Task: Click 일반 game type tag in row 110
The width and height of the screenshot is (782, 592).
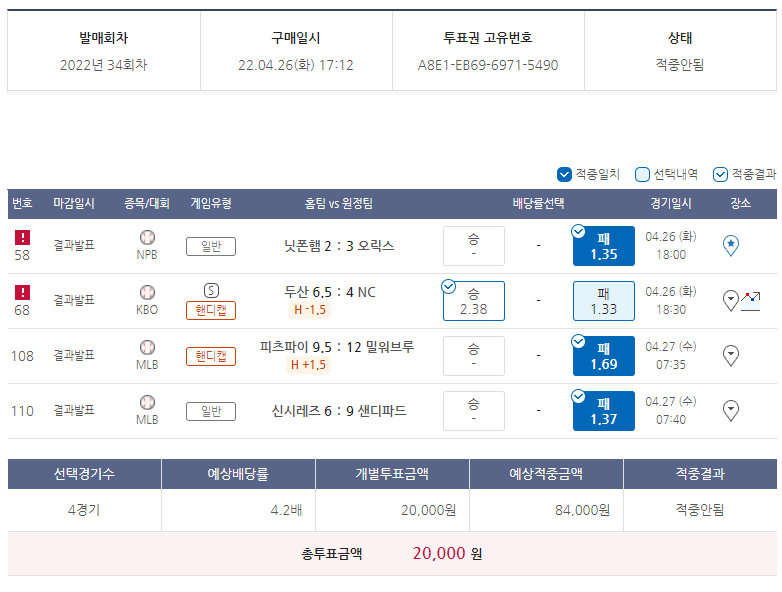Action: point(211,411)
